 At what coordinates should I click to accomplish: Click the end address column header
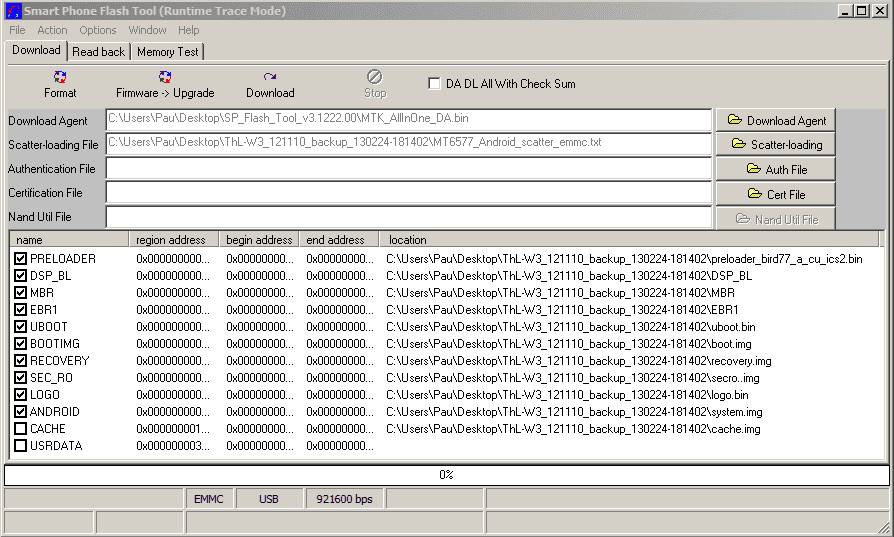coord(339,239)
